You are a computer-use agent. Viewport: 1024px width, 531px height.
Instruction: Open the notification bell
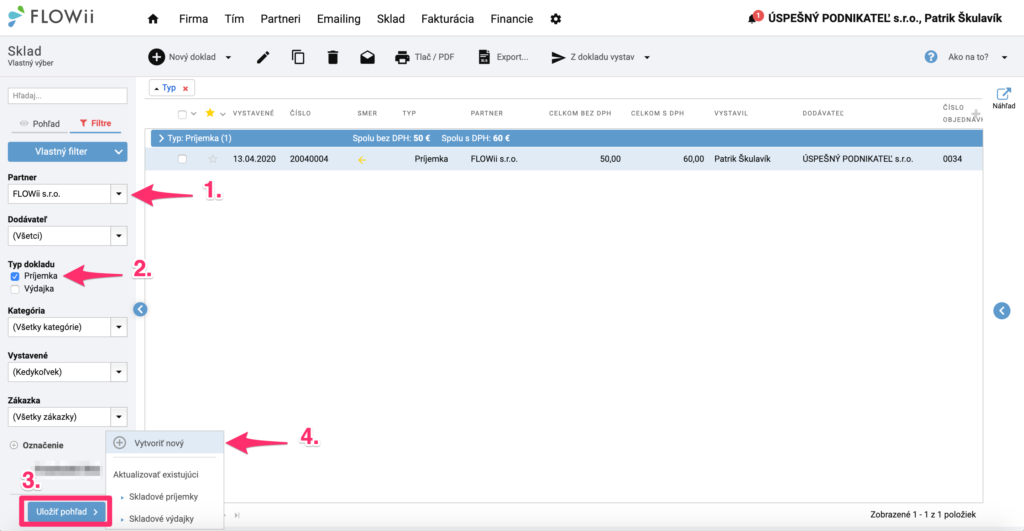pyautogui.click(x=754, y=18)
